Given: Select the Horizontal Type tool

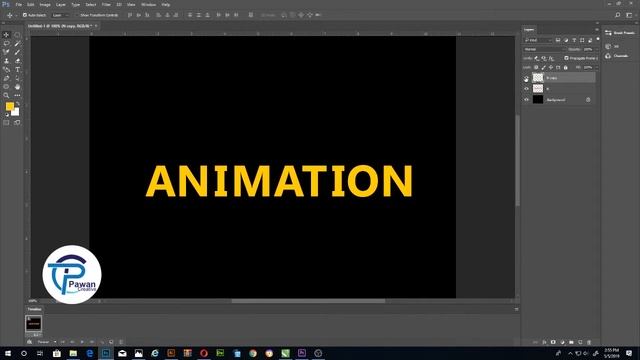Looking at the screenshot, I should [x=17, y=70].
